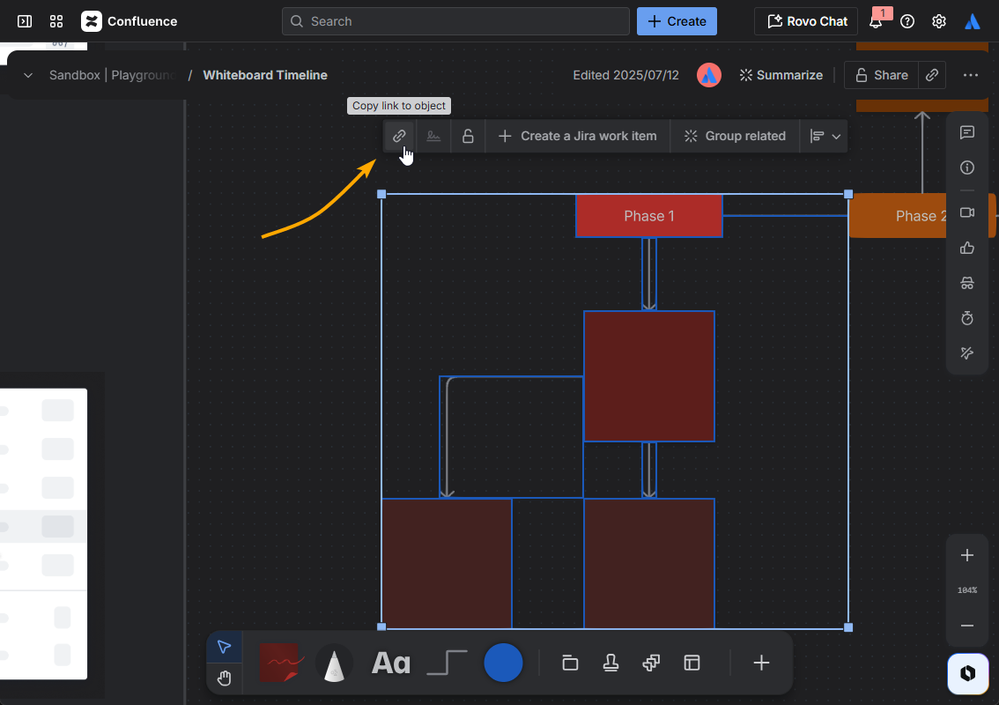The height and width of the screenshot is (705, 999).
Task: Click the 104% zoom level
Action: pos(967,590)
